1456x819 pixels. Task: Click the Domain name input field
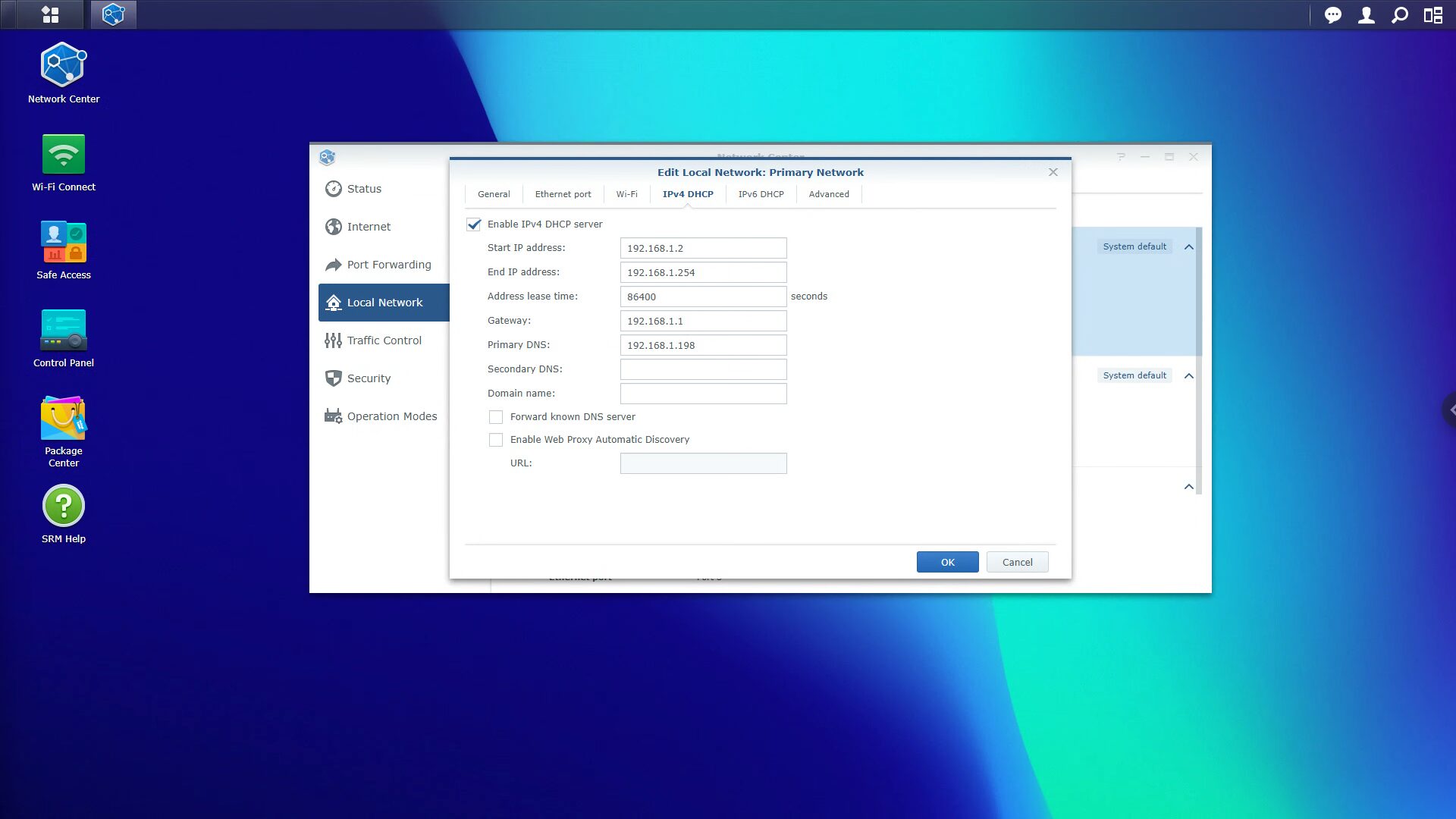[703, 393]
